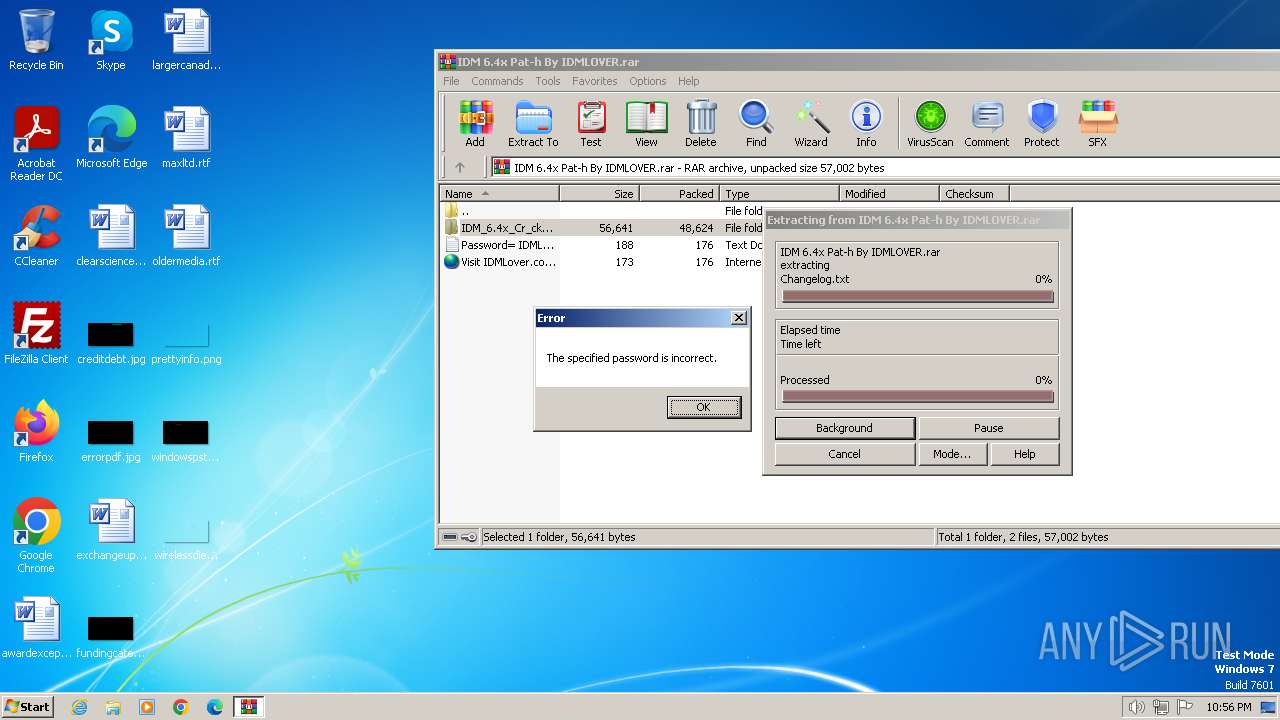
Task: Select the clearscience document desktop icon
Action: [x=111, y=237]
